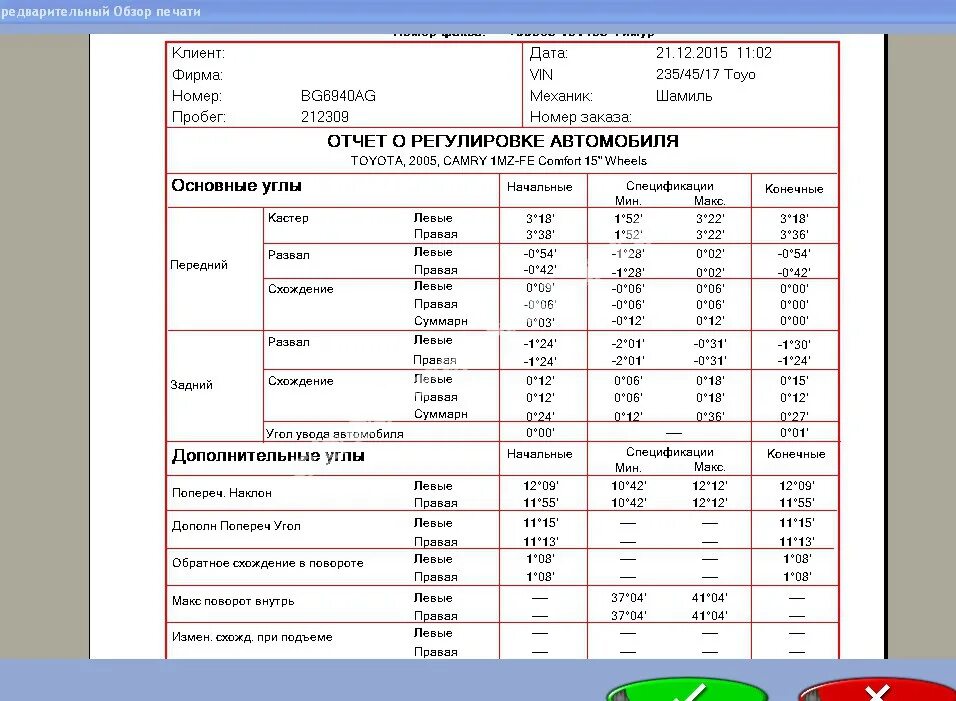Confirm printing with the green checkmark button

pos(687,690)
